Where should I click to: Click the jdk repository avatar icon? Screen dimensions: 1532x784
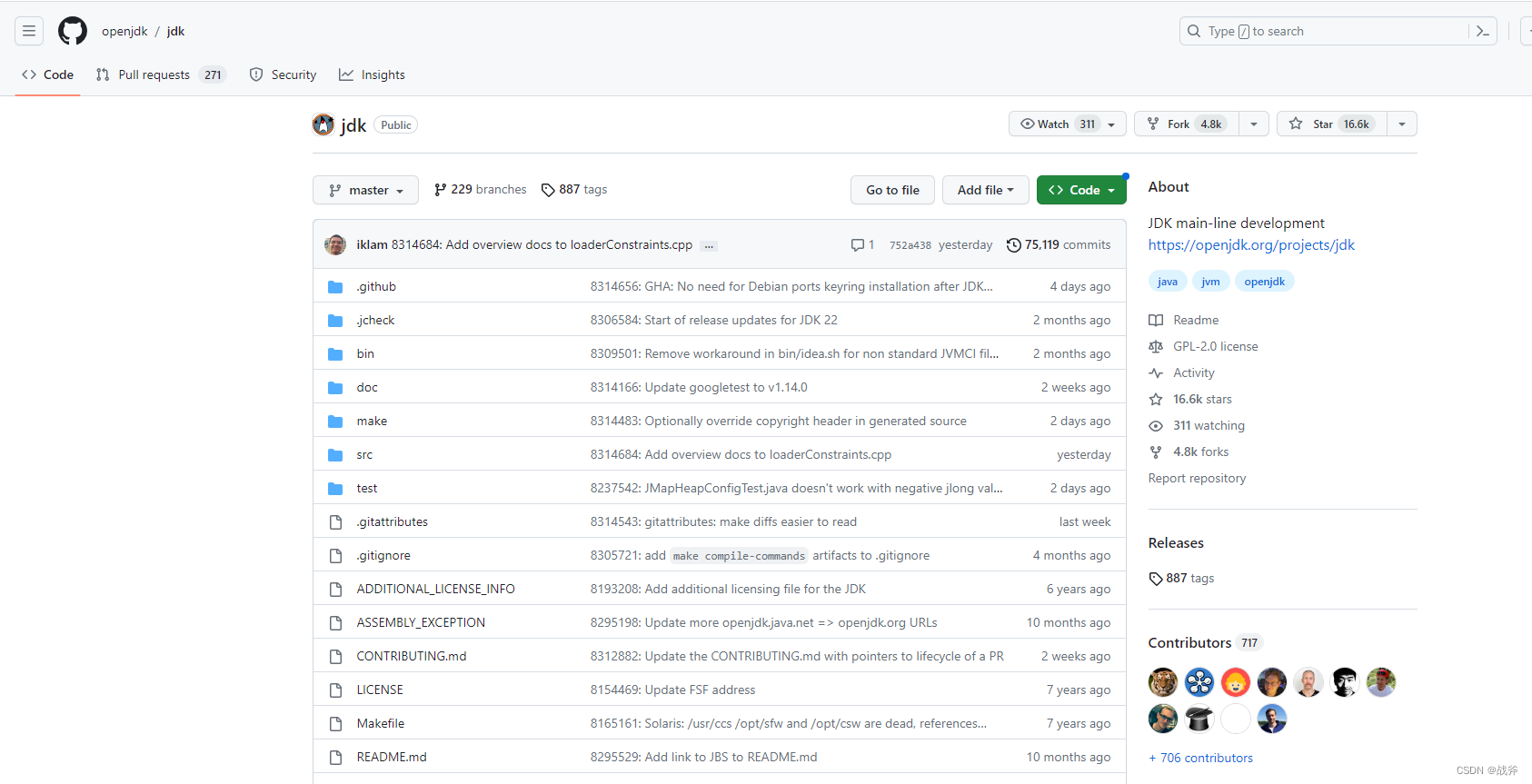click(x=323, y=124)
